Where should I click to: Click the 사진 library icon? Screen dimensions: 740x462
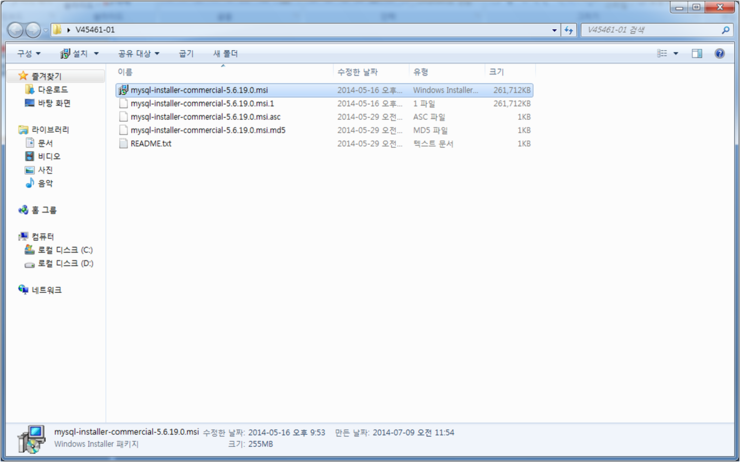click(x=30, y=170)
